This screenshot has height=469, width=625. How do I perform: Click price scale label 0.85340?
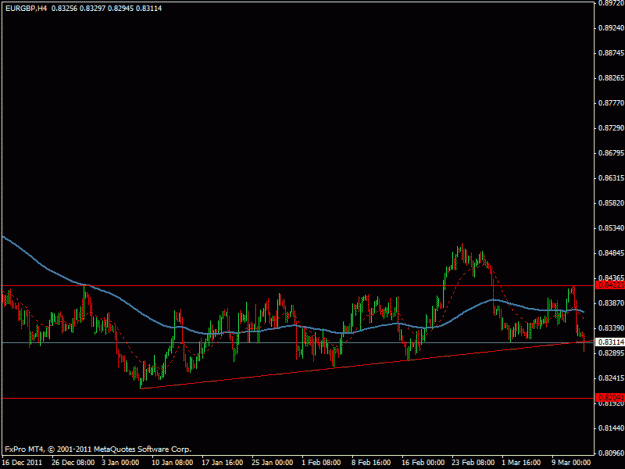pyautogui.click(x=611, y=228)
